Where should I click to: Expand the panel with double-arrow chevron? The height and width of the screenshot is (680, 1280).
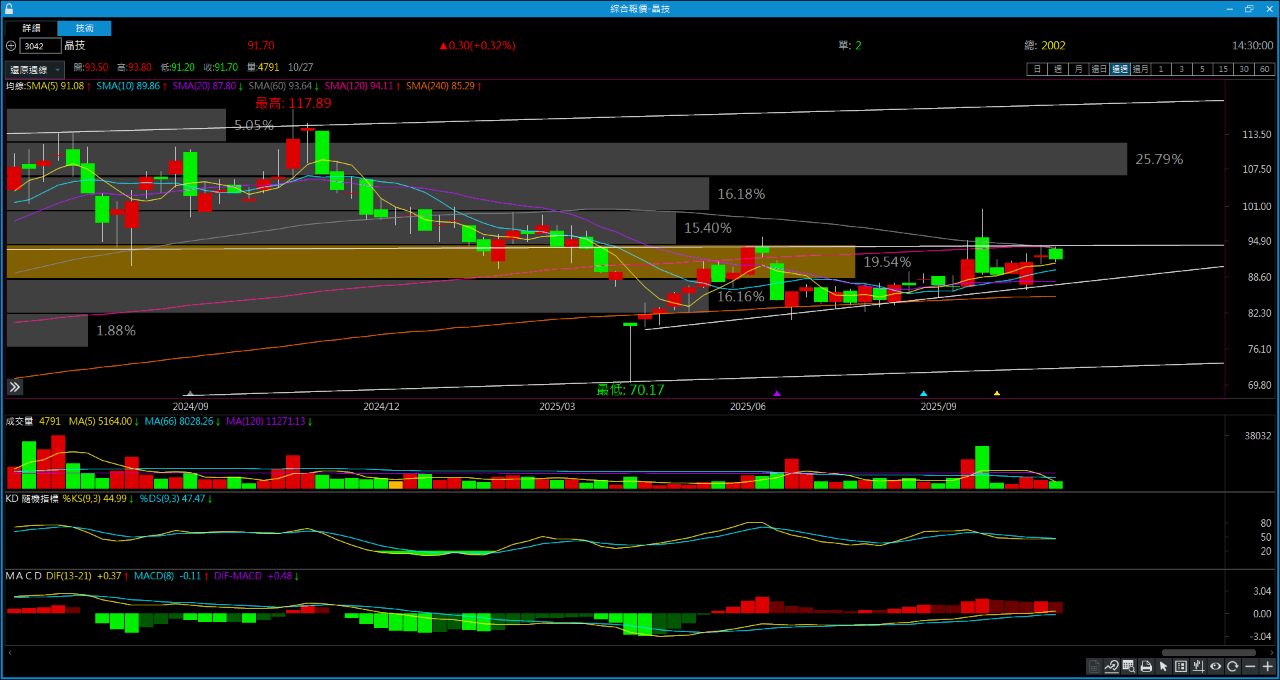[15, 386]
